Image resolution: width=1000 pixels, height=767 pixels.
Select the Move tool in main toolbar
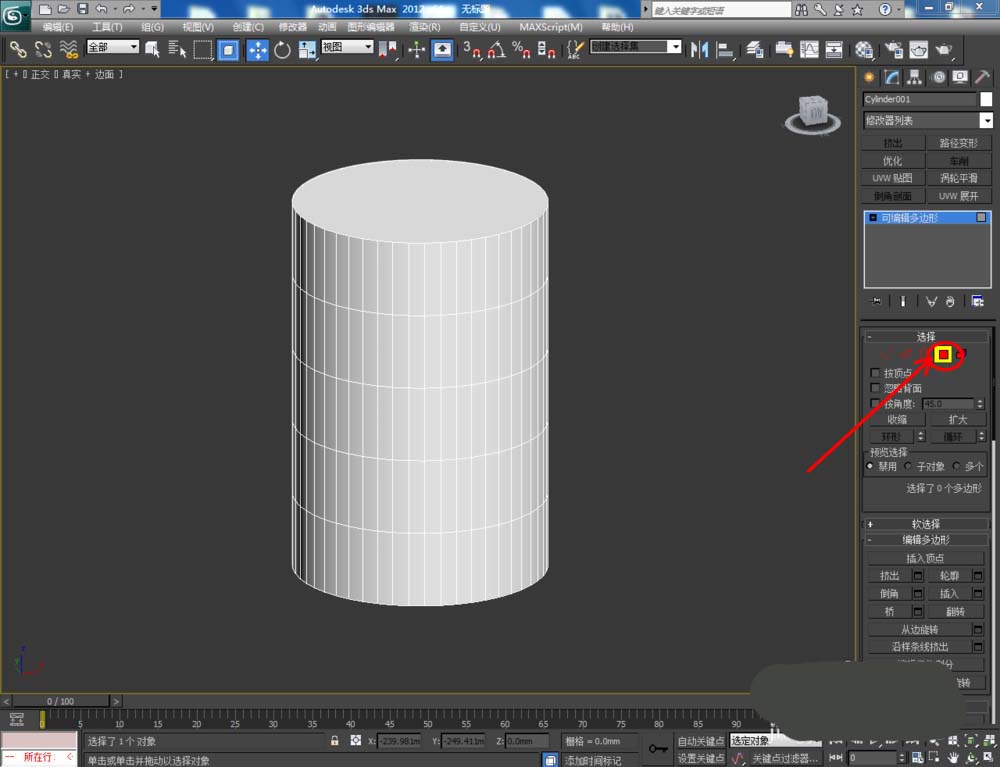tap(257, 49)
